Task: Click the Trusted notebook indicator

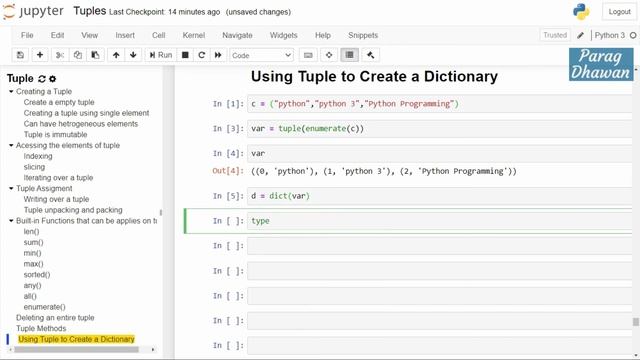Action: 555,36
